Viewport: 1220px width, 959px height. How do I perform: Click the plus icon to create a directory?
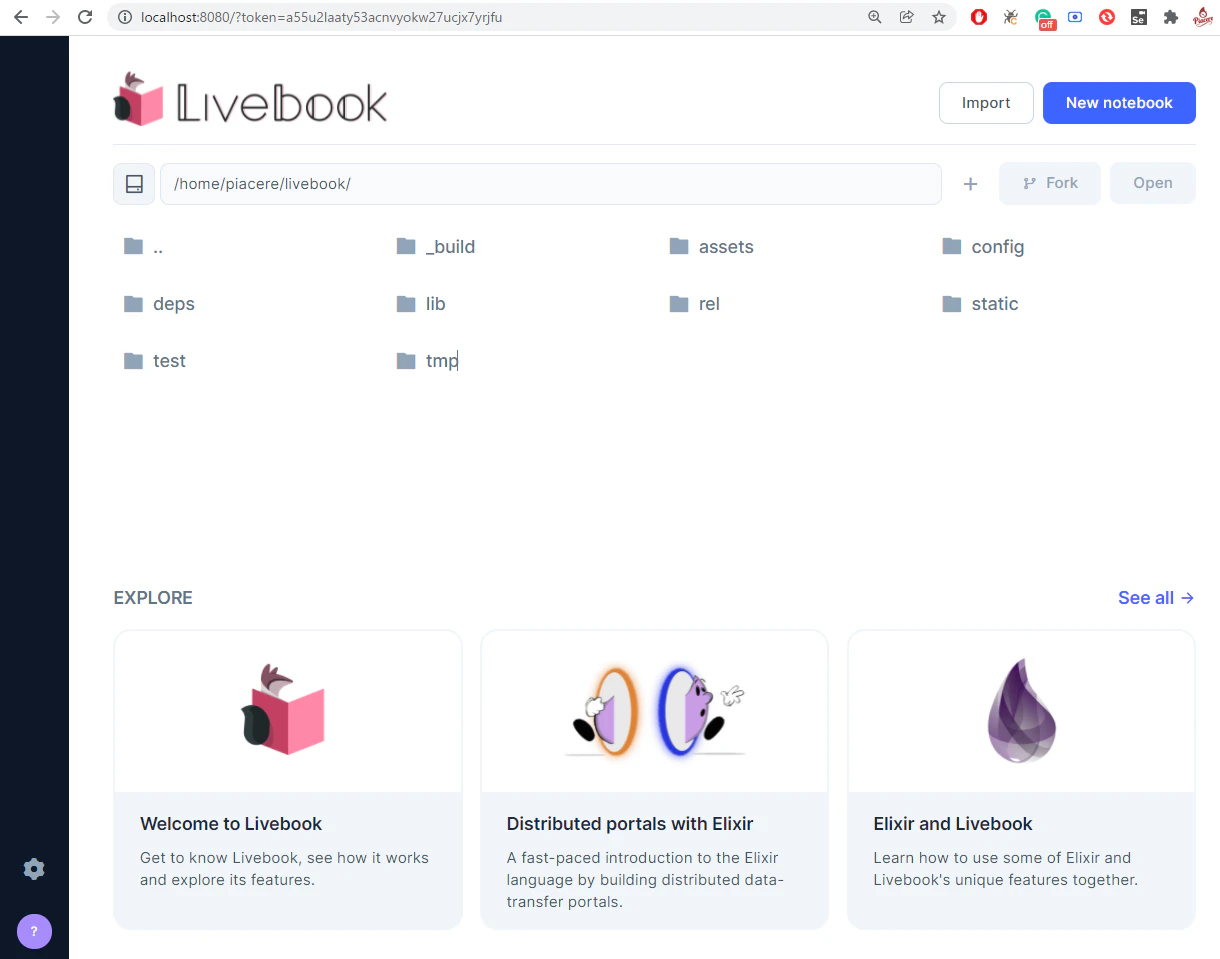tap(970, 184)
